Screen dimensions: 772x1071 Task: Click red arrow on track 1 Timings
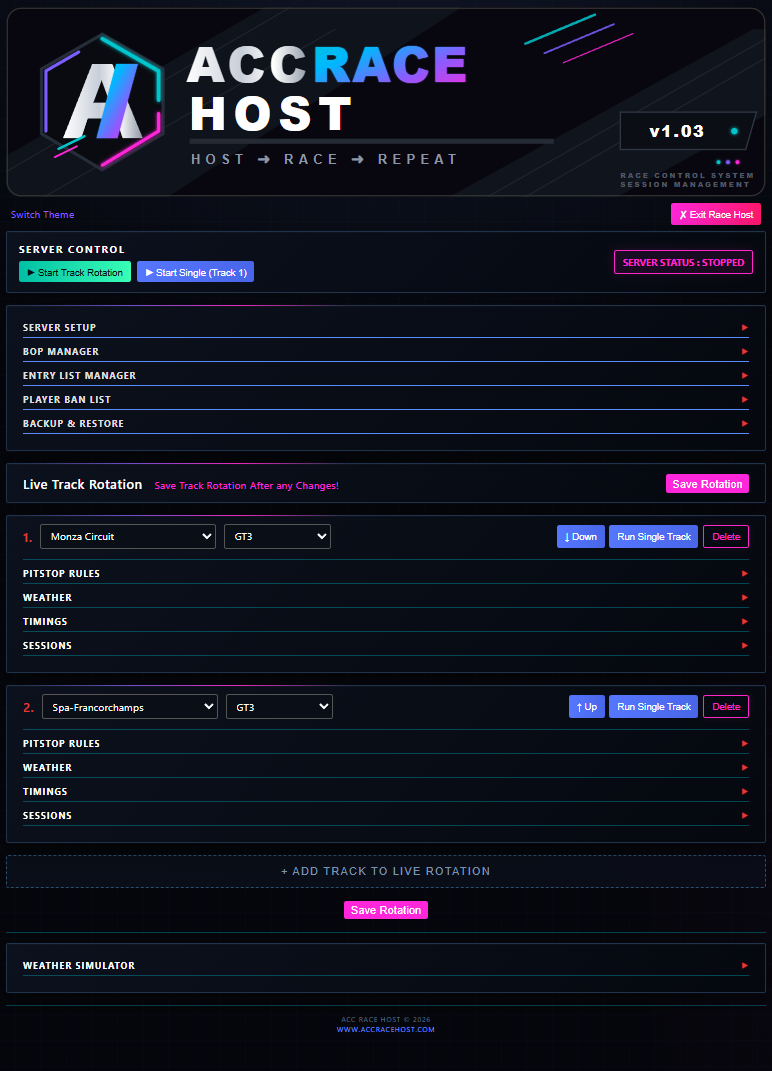745,622
